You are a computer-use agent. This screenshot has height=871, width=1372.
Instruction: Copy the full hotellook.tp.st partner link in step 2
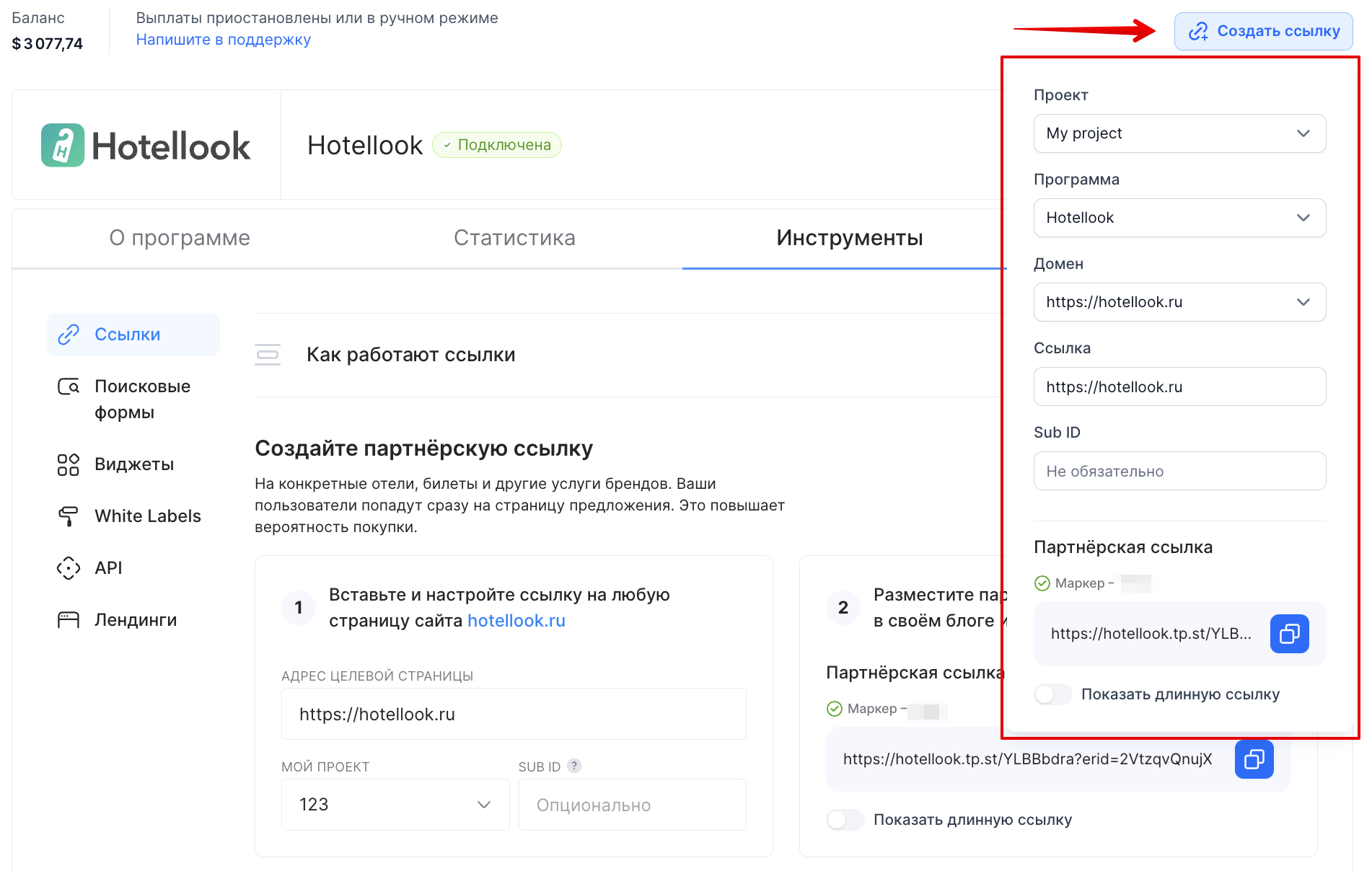click(x=1254, y=759)
